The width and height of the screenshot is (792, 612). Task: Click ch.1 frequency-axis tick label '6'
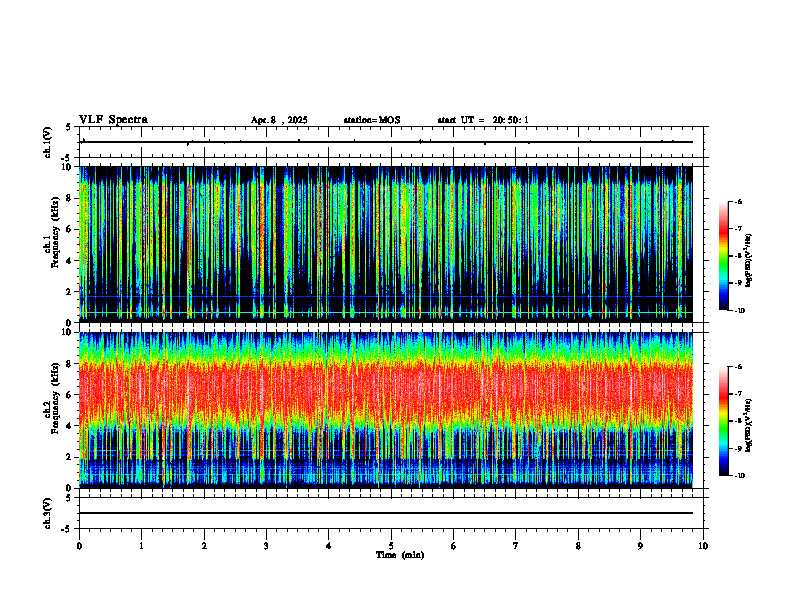coord(70,229)
